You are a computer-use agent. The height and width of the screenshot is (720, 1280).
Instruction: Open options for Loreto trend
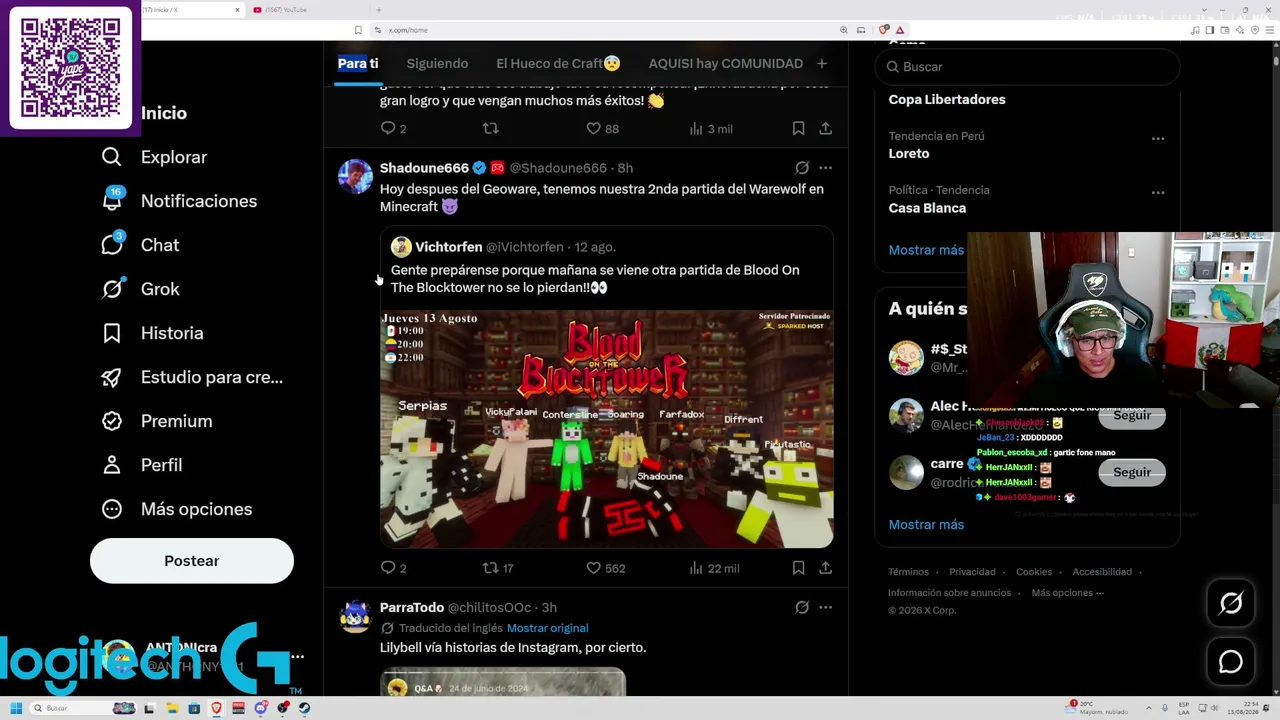(x=1158, y=139)
